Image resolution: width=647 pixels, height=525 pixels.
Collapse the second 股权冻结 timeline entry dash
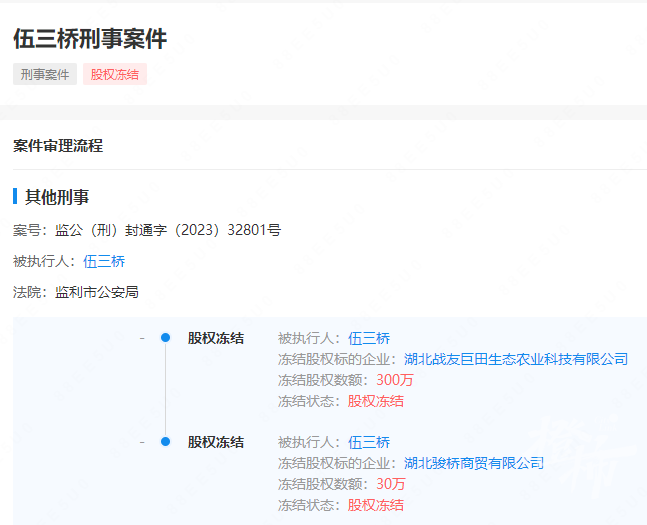click(142, 442)
